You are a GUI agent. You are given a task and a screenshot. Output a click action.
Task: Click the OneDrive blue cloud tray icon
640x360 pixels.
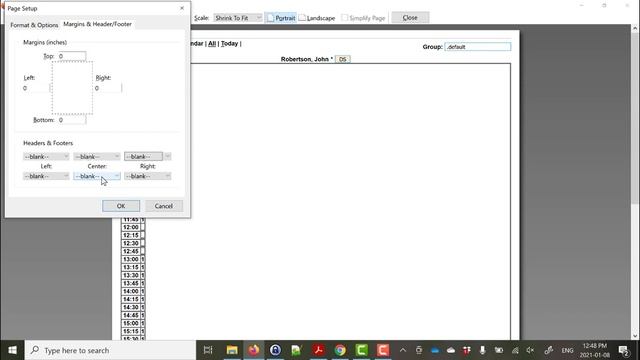[x=435, y=350]
